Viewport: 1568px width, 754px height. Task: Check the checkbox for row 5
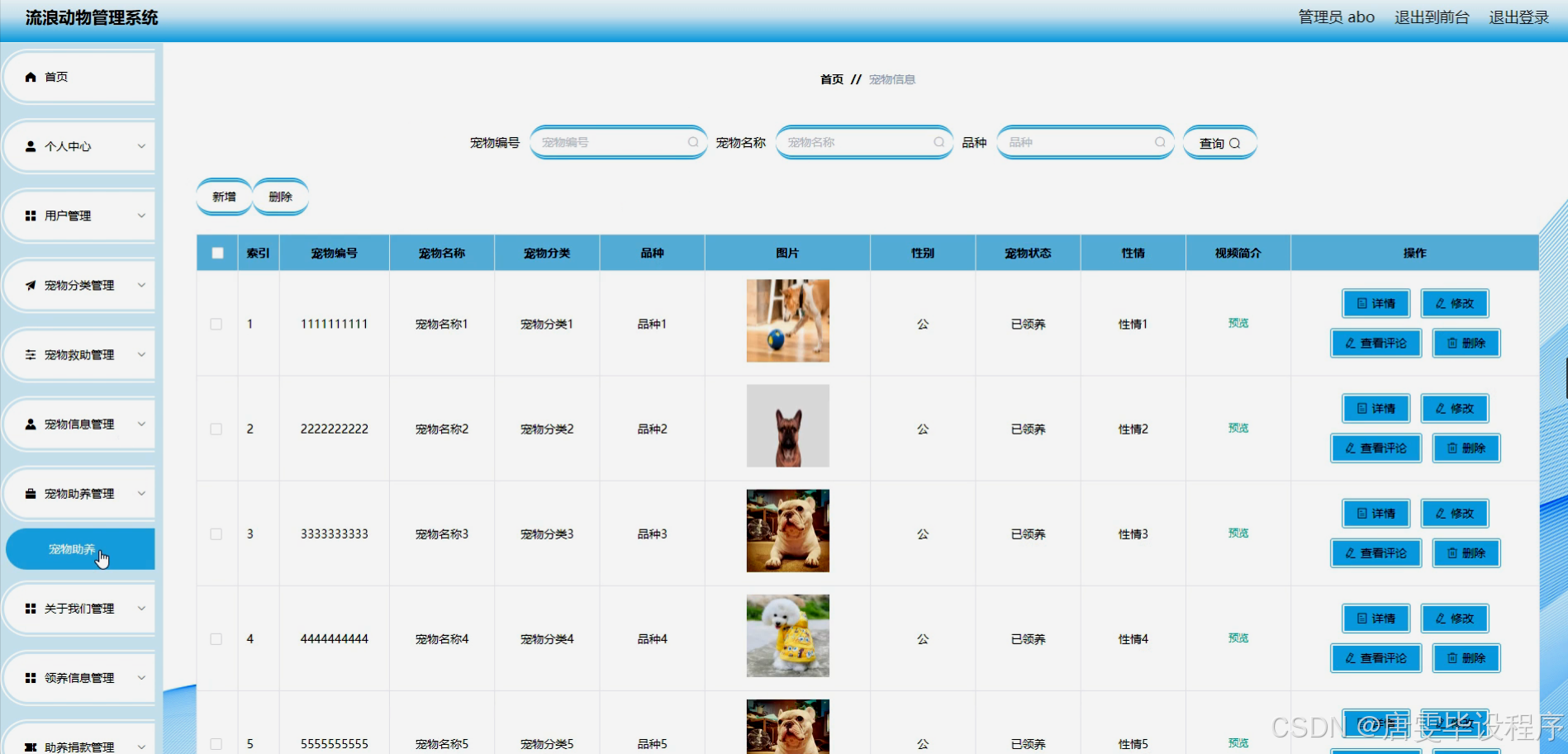point(216,743)
